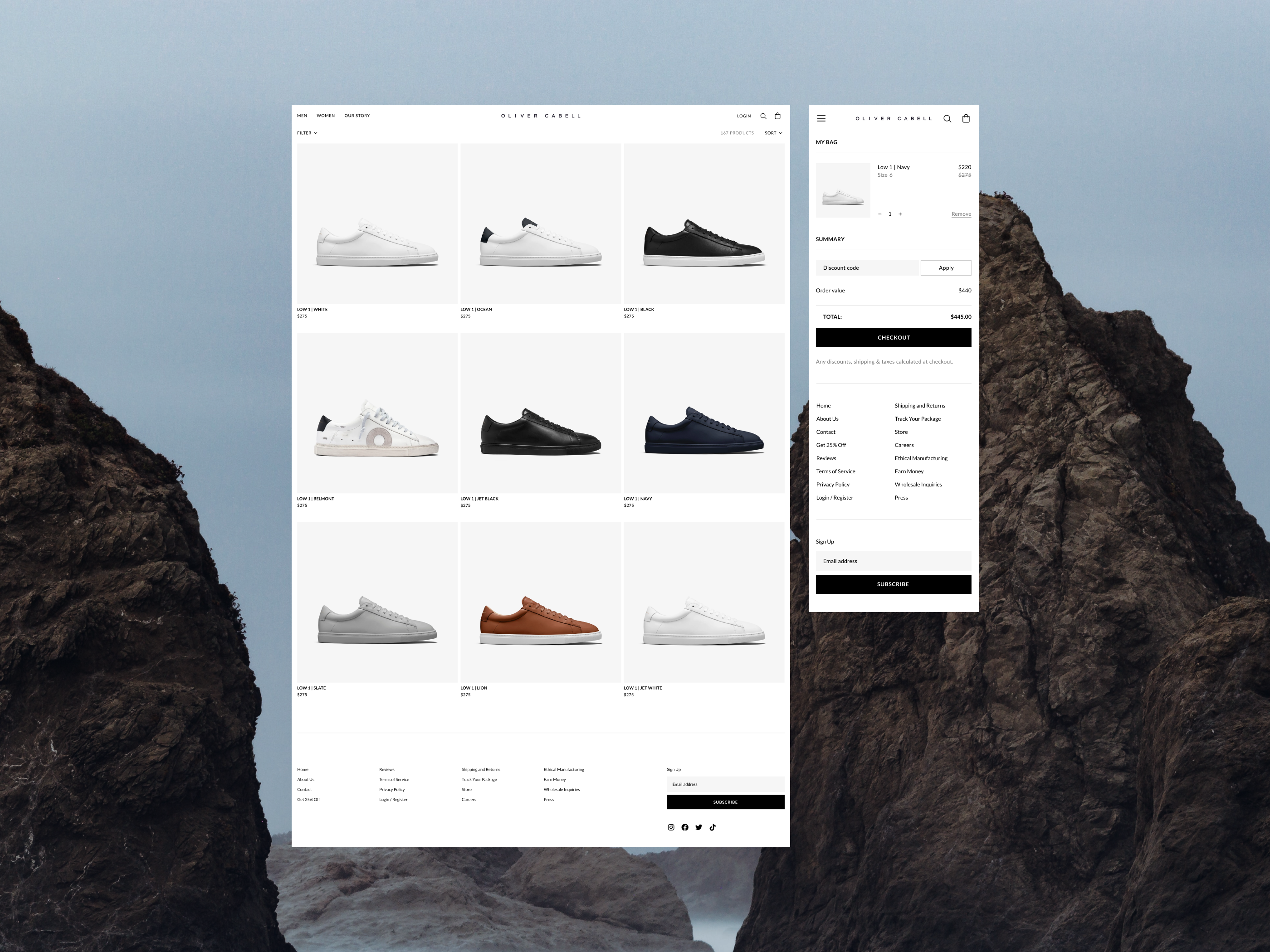
Task: Click the Twitter icon in the footer
Action: (x=699, y=827)
